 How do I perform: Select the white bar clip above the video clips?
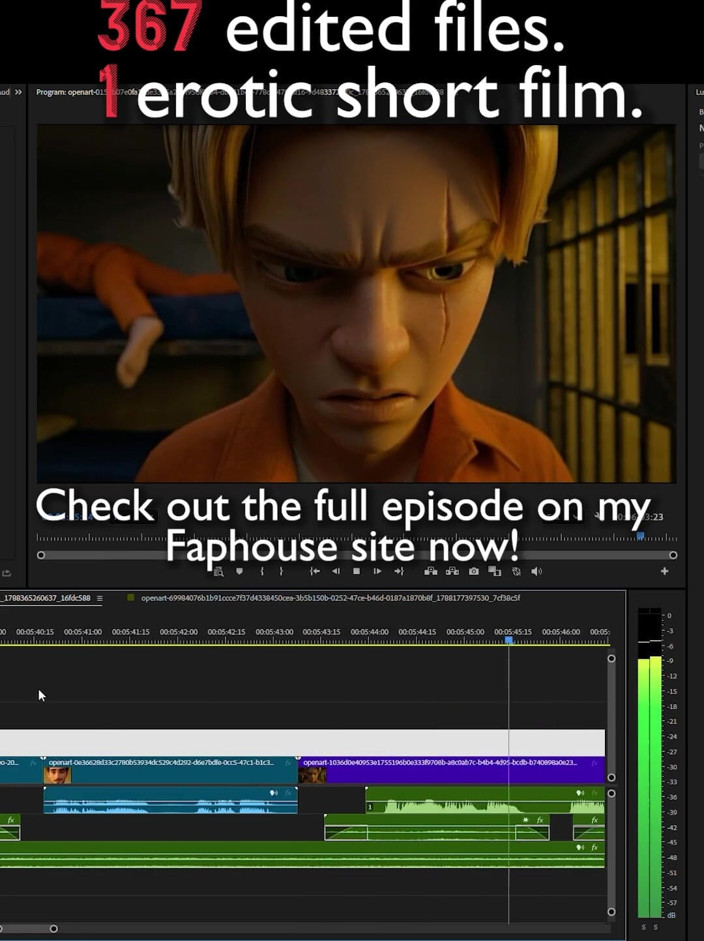pos(302,742)
